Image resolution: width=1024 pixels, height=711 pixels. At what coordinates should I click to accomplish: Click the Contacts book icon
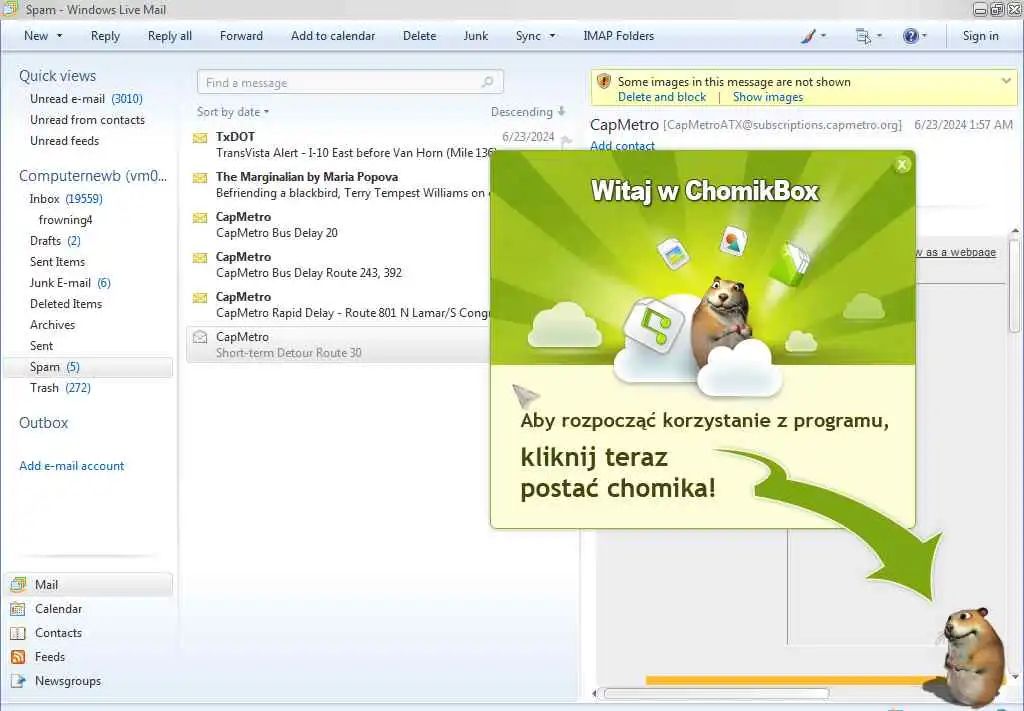[18, 633]
